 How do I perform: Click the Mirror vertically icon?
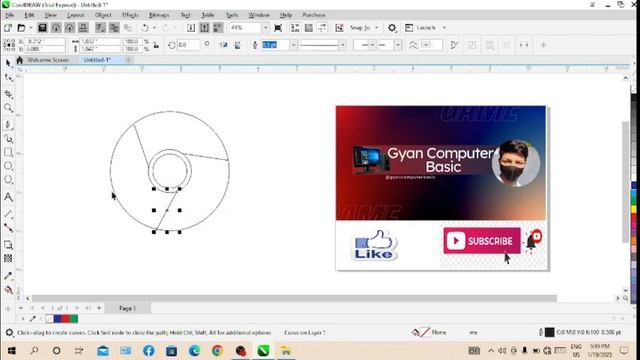coord(237,45)
